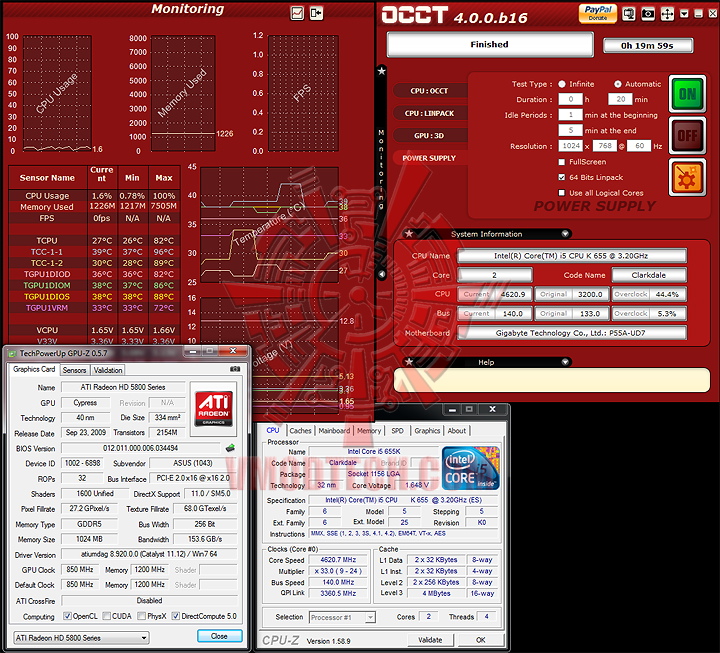Switch to CPU : OCCT test tab
The height and width of the screenshot is (653, 720).
pyautogui.click(x=429, y=91)
